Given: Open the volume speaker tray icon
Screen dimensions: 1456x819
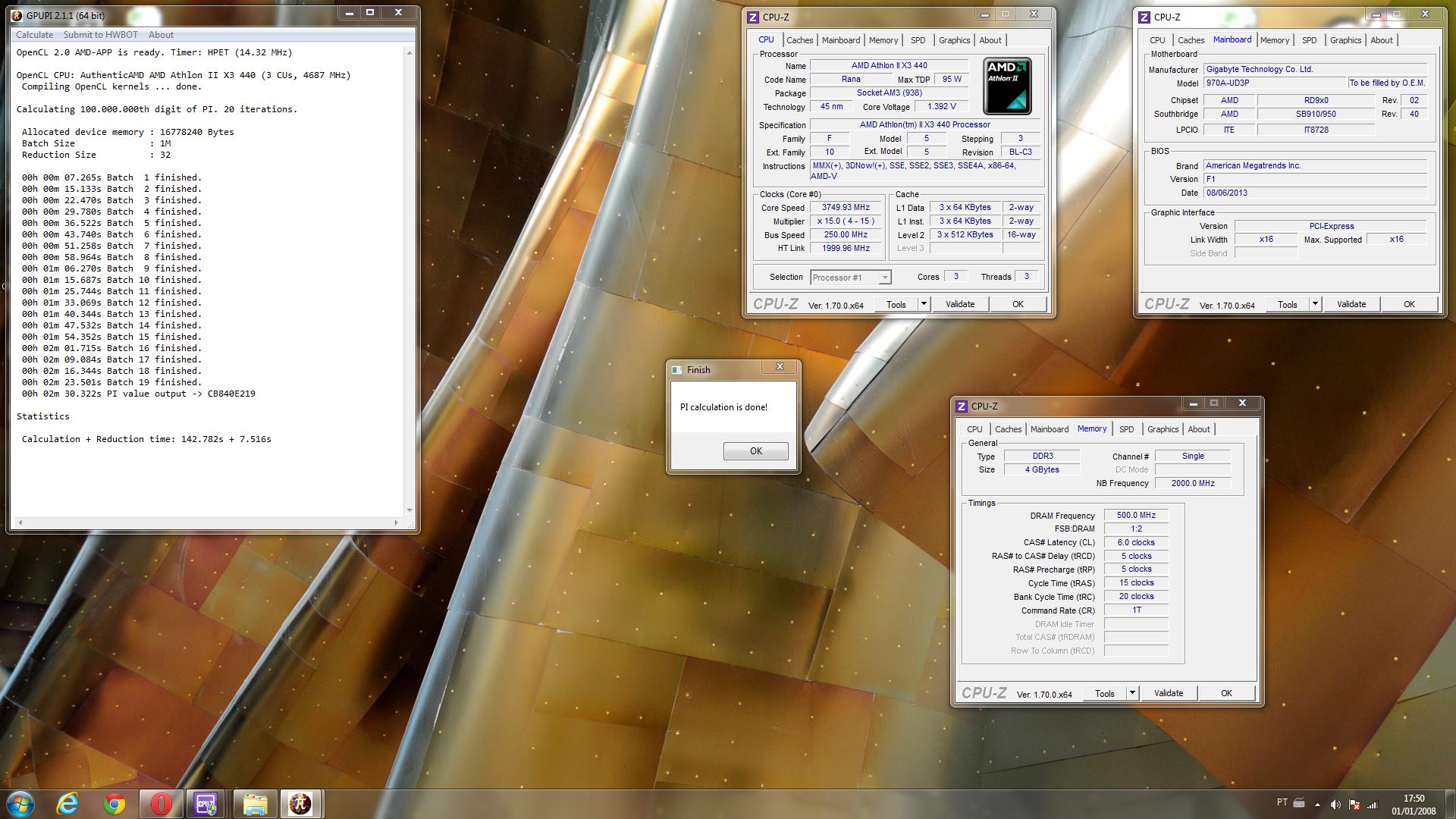Looking at the screenshot, I should point(1335,805).
